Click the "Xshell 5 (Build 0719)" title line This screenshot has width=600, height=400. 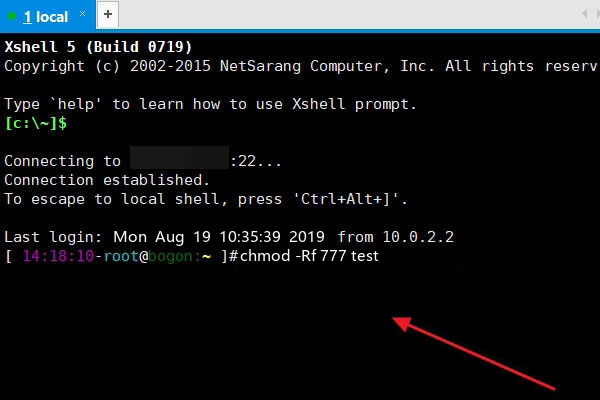(x=99, y=47)
